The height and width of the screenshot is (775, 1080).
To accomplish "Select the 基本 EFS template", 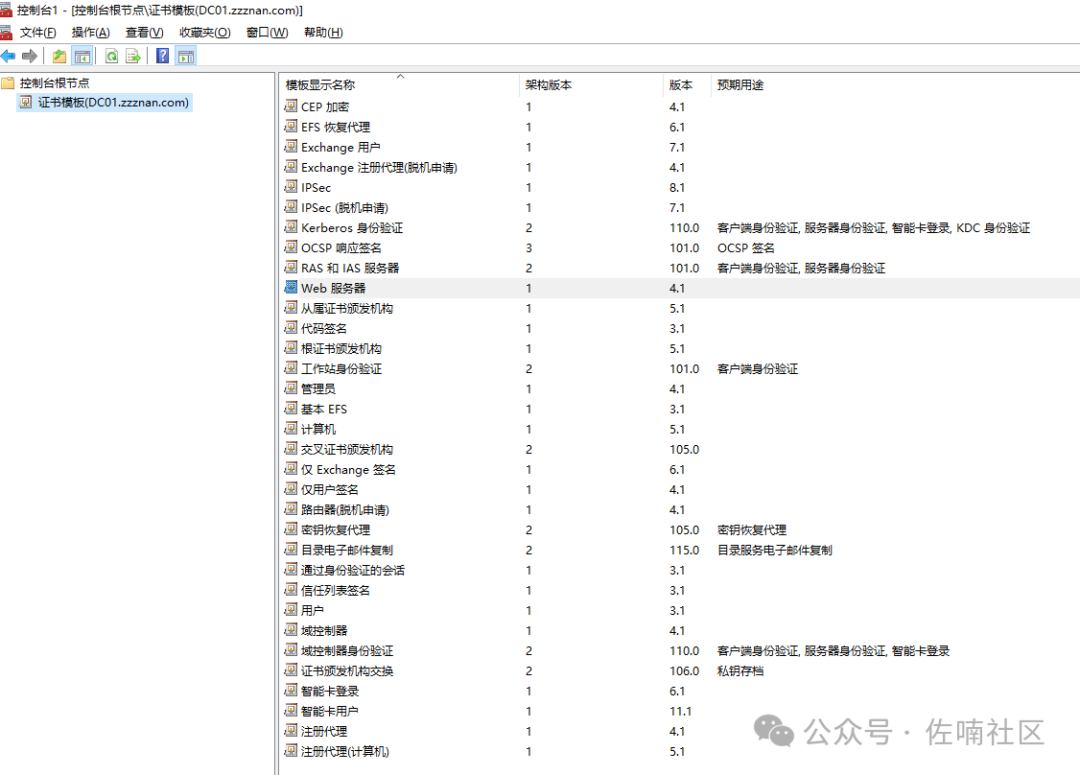I will 324,409.
